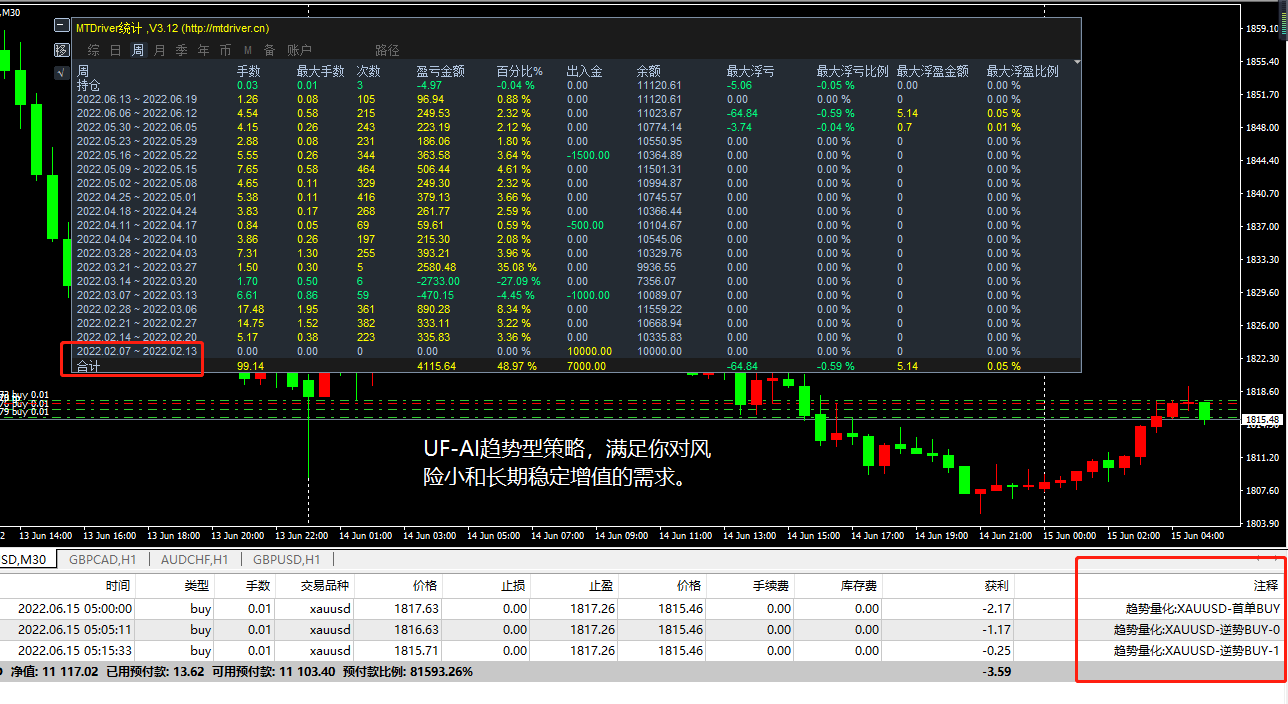The height and width of the screenshot is (704, 1288).
Task: Select the 币 currency statistics view
Action: click(x=224, y=49)
